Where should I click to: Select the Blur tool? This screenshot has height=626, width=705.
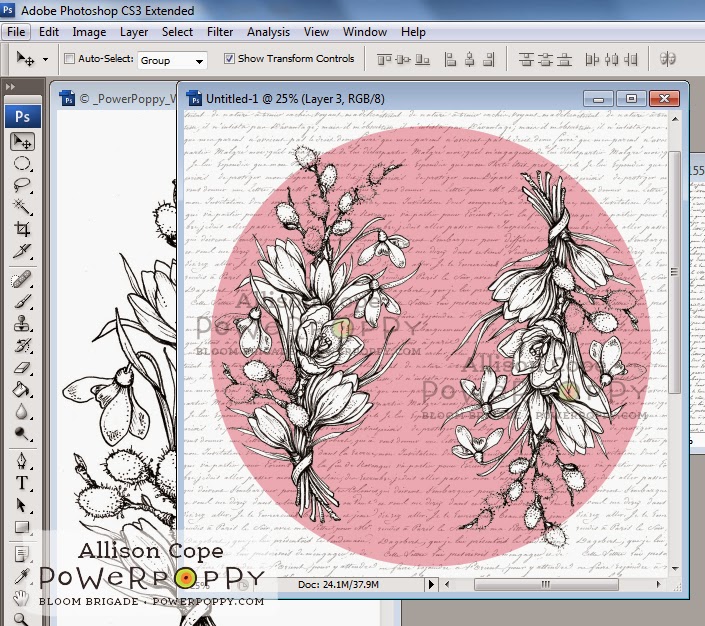point(22,411)
